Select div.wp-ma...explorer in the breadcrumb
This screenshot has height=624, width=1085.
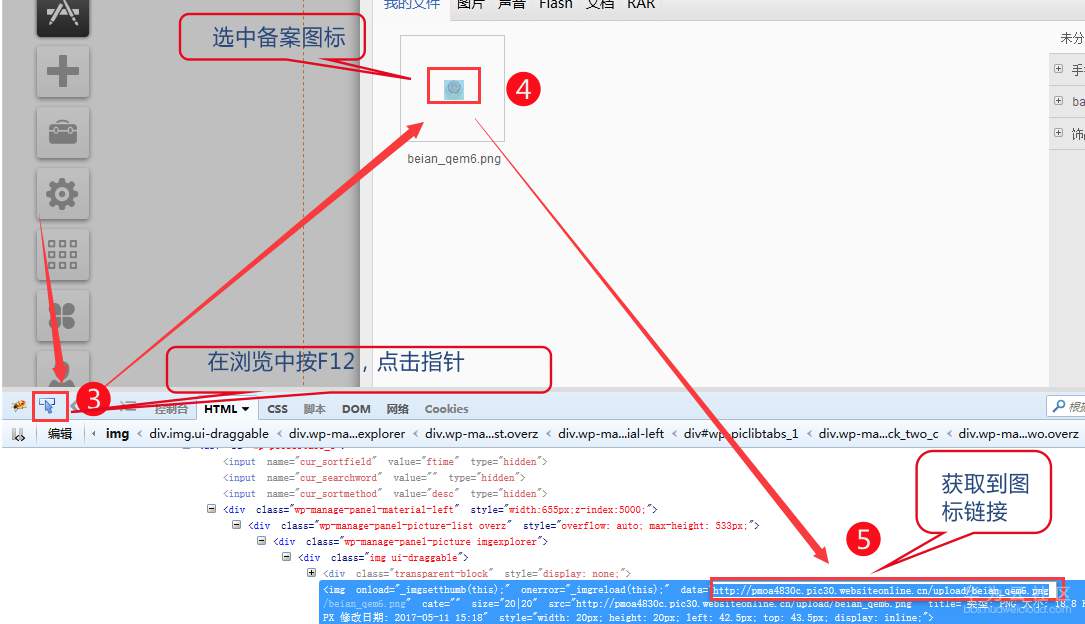[347, 434]
